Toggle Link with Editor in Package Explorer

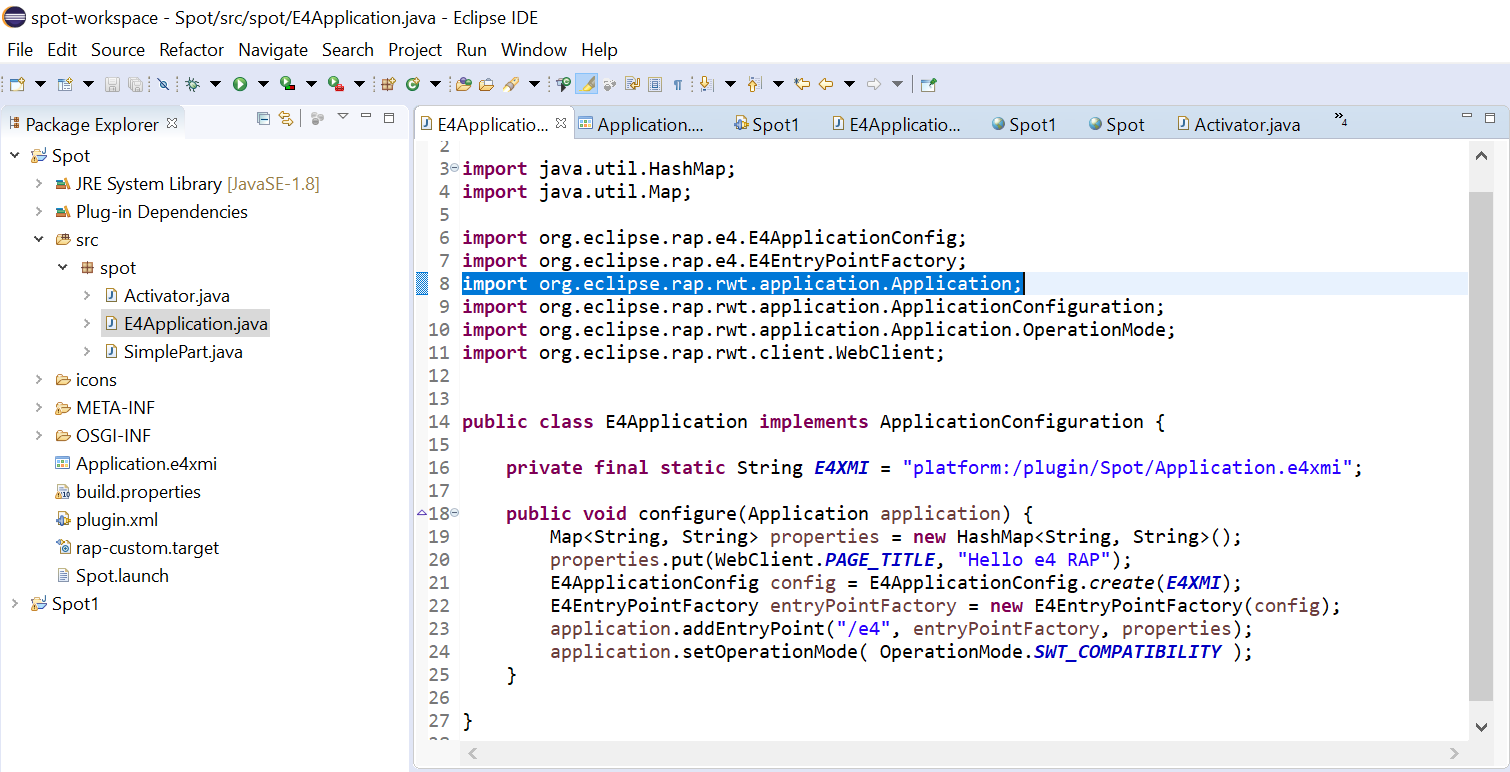click(x=286, y=119)
